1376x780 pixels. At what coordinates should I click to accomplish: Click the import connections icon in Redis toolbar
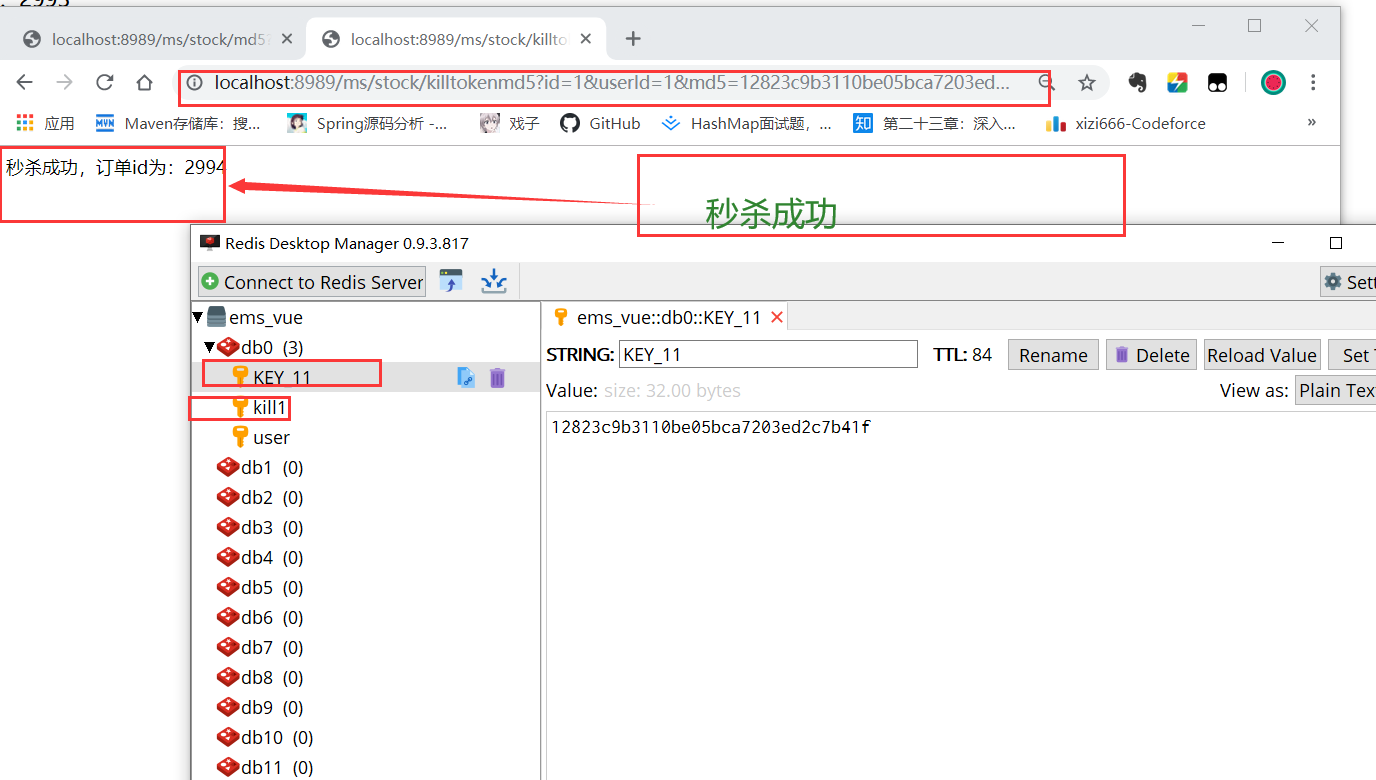coord(451,281)
